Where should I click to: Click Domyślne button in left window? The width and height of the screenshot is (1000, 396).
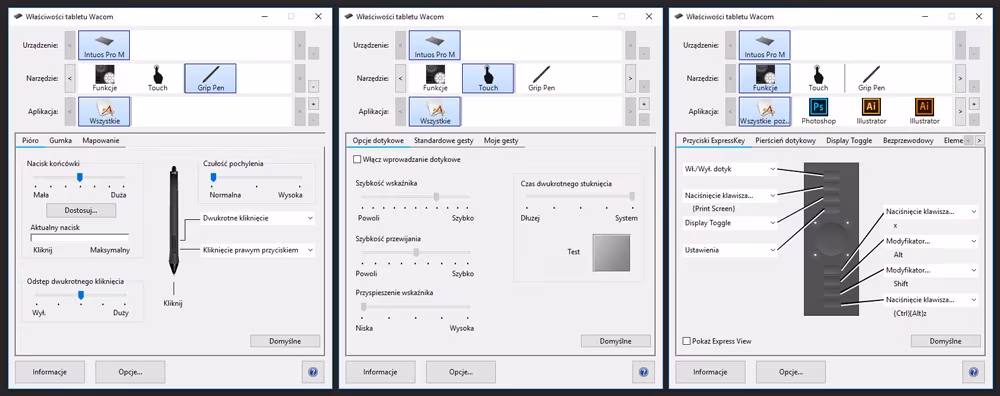pyautogui.click(x=285, y=341)
